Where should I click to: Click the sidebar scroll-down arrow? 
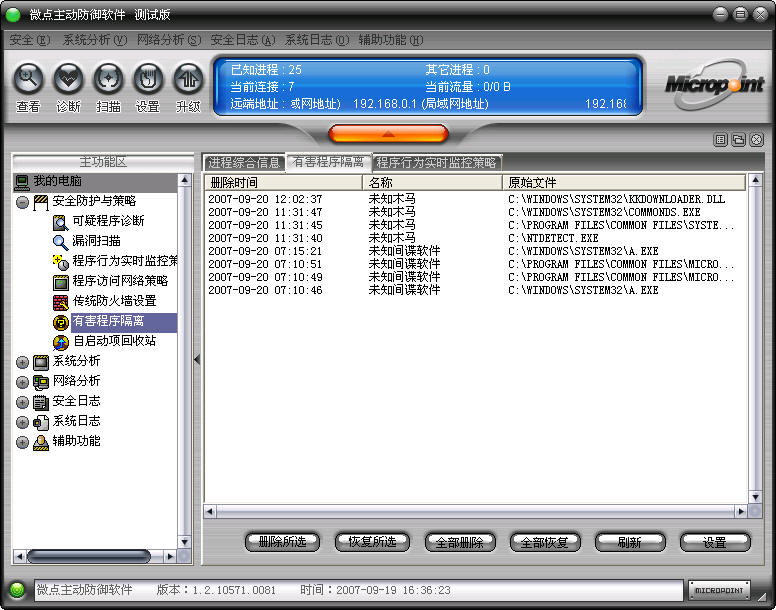(185, 542)
